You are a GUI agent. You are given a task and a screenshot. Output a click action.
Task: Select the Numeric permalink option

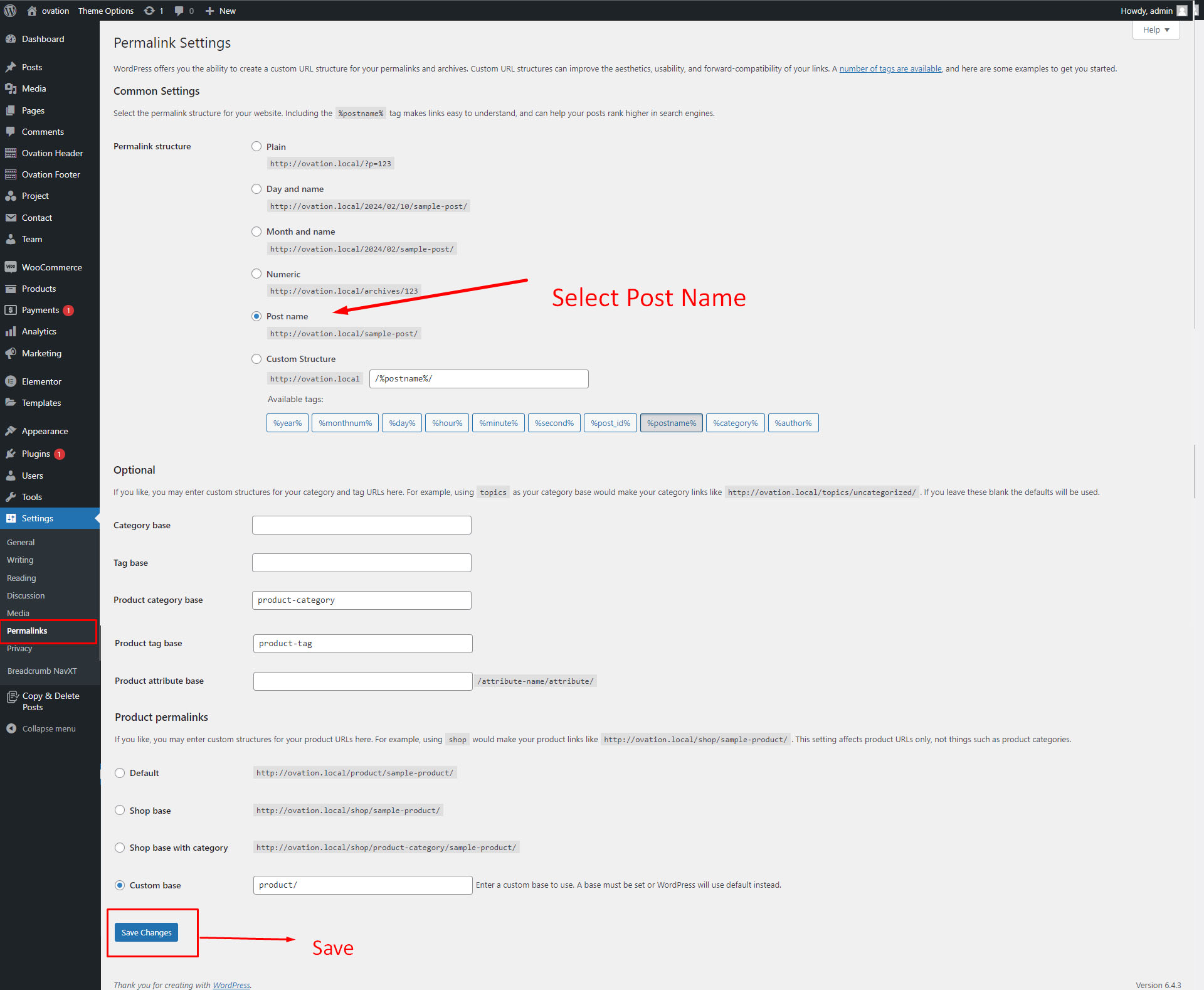point(256,274)
